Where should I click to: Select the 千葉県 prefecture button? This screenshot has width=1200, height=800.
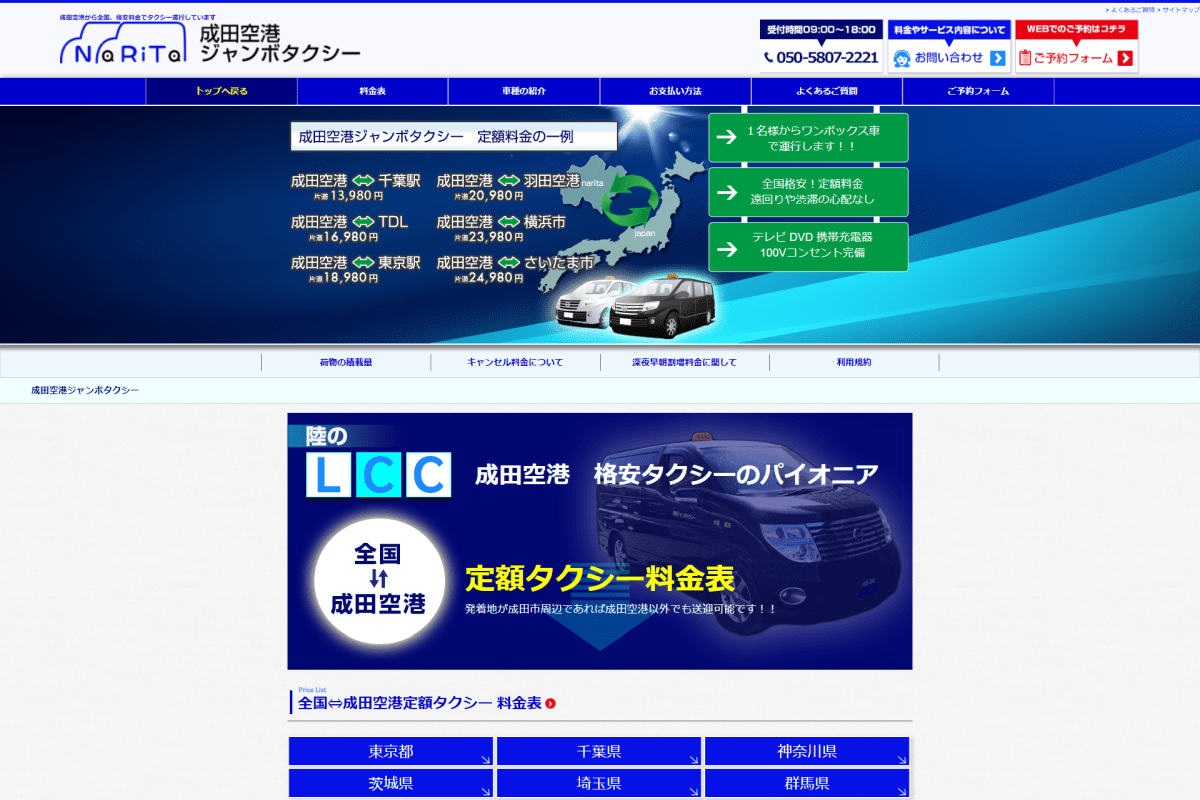[599, 752]
